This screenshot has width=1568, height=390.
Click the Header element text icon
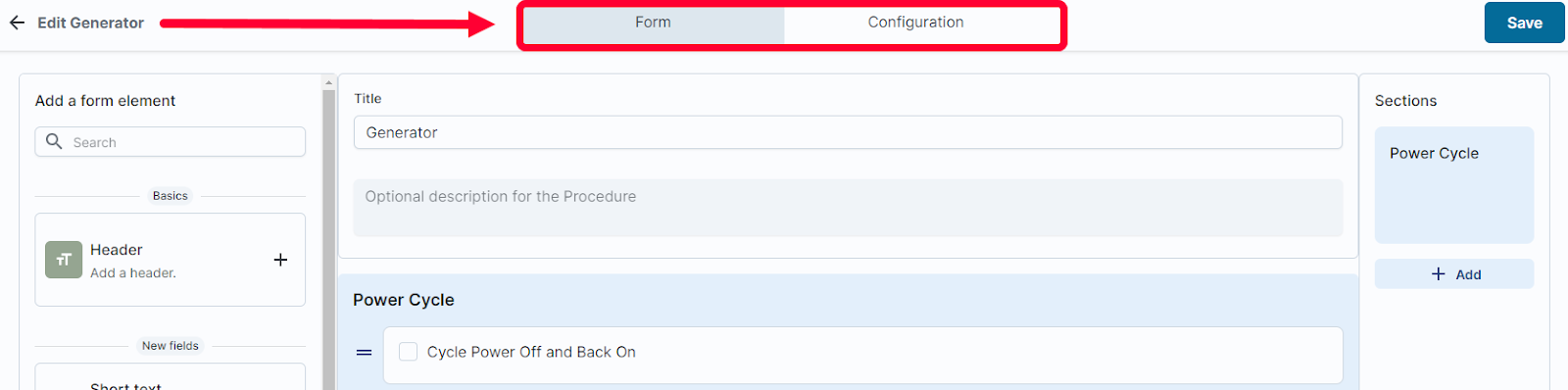64,260
